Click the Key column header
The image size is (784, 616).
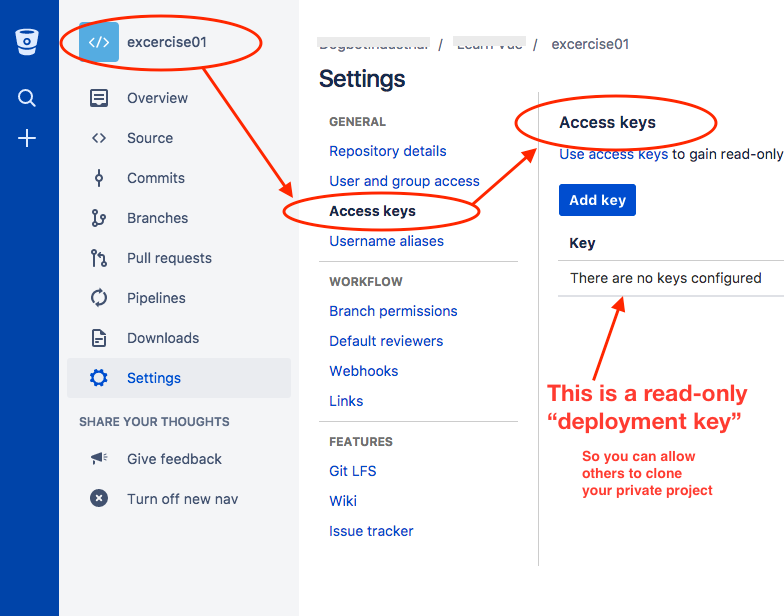[582, 243]
